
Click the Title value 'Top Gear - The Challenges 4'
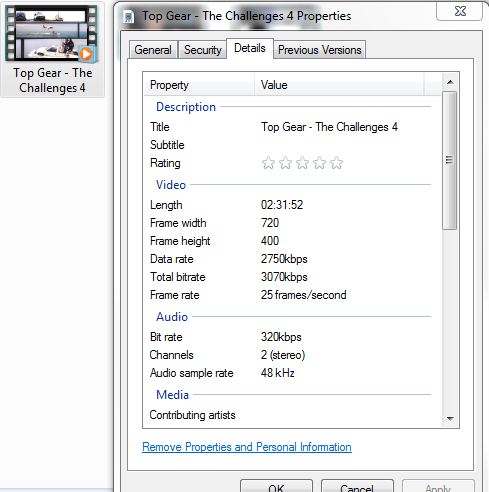point(329,127)
